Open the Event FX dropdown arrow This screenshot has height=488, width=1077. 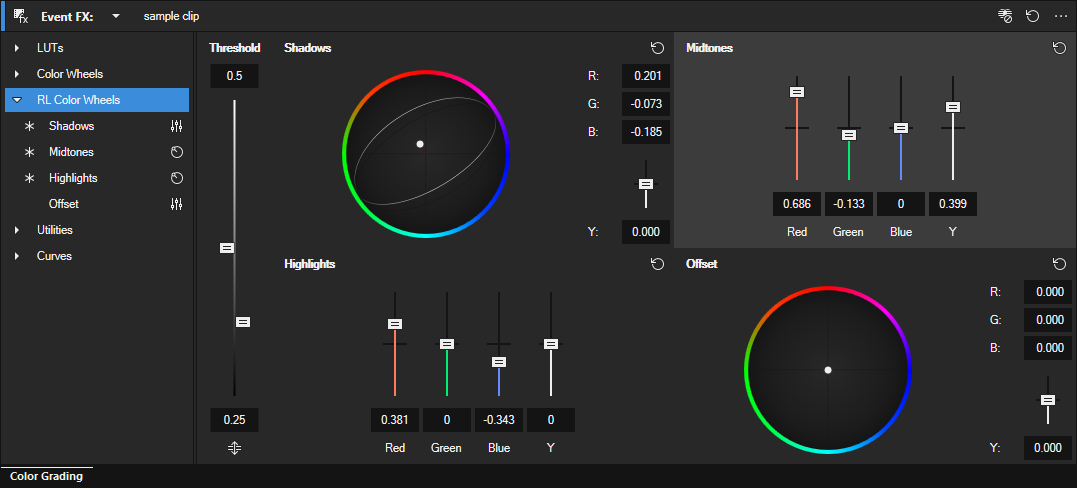[x=116, y=17]
